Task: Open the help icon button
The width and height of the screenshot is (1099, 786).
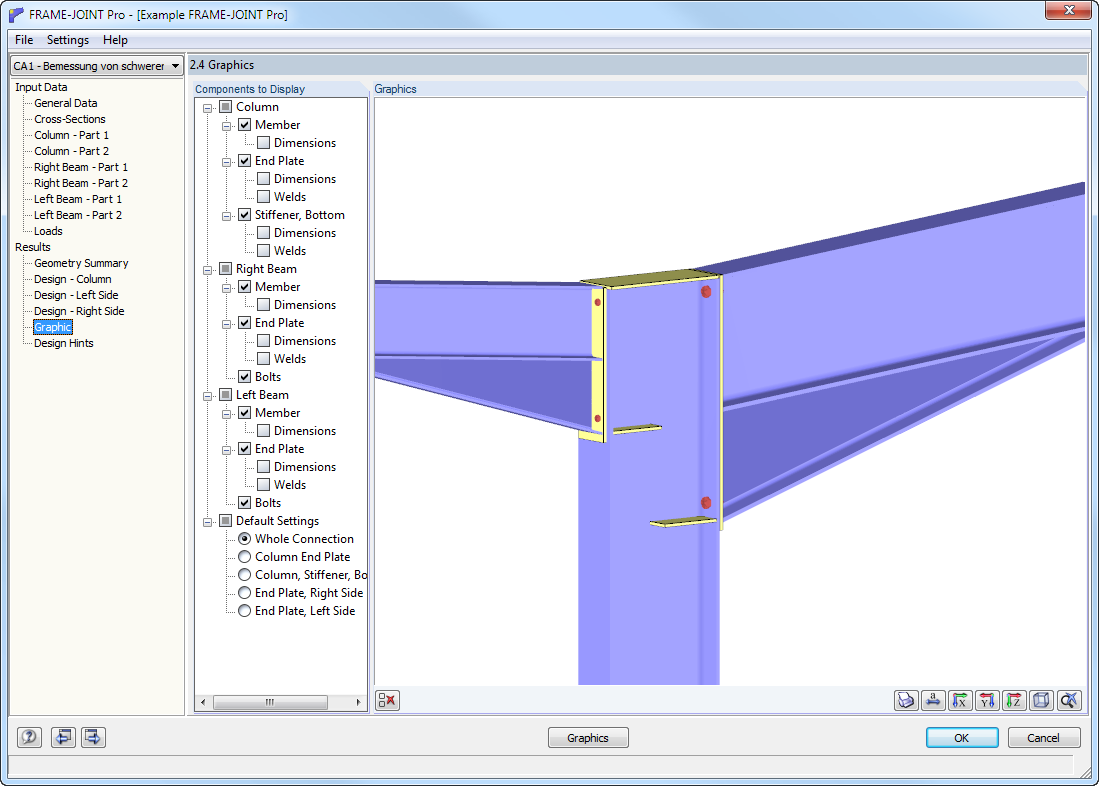Action: pos(29,737)
